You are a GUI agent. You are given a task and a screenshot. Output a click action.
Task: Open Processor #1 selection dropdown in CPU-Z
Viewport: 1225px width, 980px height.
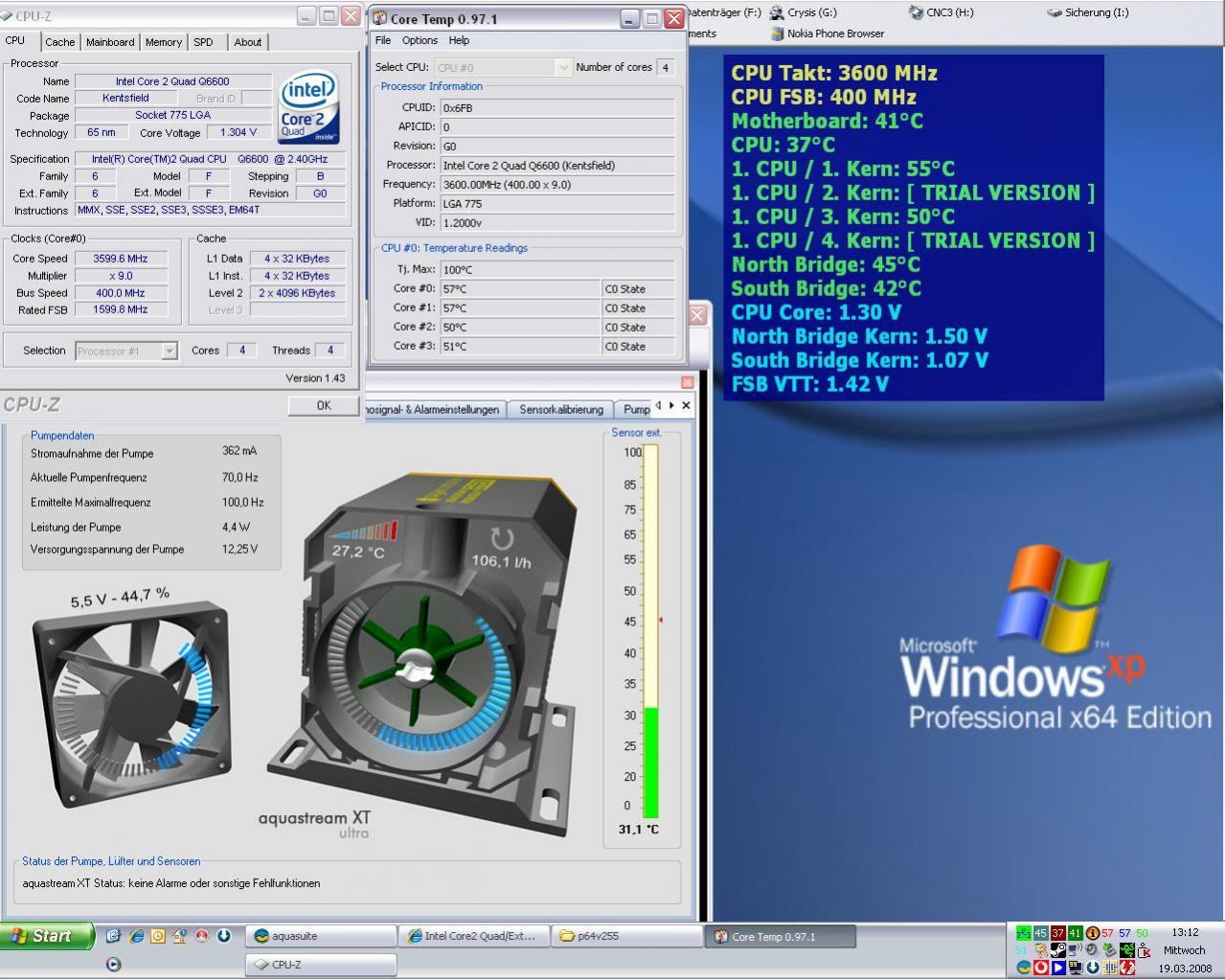126,351
